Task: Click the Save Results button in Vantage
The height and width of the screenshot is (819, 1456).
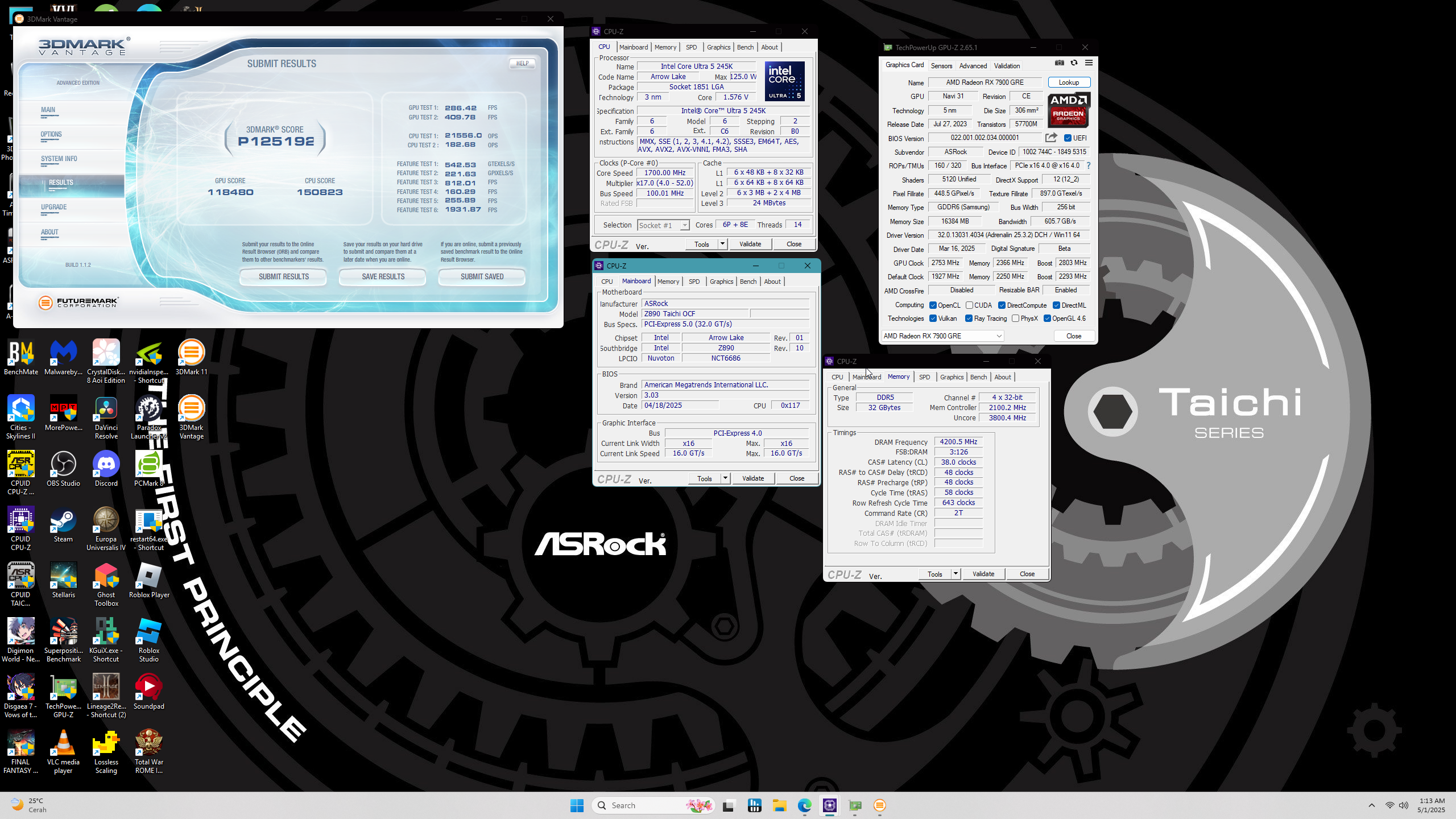Action: [x=383, y=277]
